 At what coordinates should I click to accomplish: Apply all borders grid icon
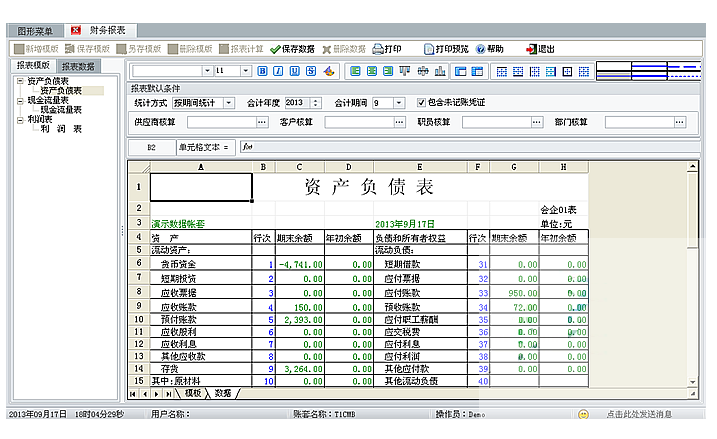point(584,71)
